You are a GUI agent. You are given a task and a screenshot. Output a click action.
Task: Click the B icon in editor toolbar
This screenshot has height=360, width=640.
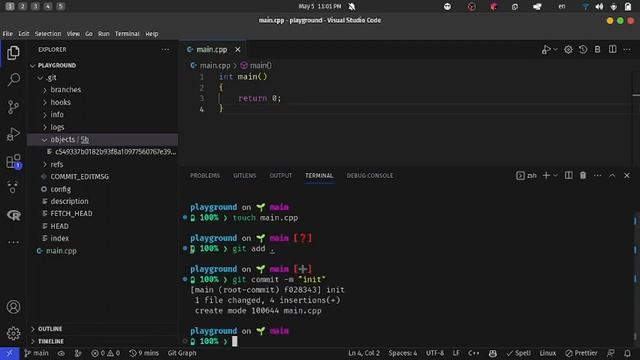(597, 49)
